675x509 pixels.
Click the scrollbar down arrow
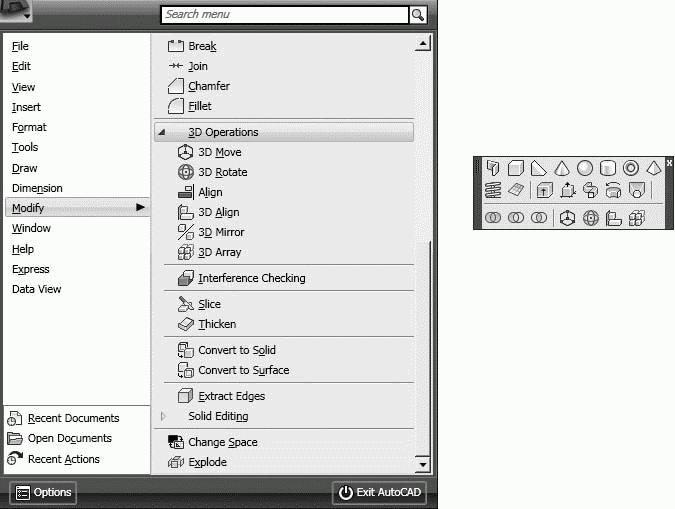(423, 465)
